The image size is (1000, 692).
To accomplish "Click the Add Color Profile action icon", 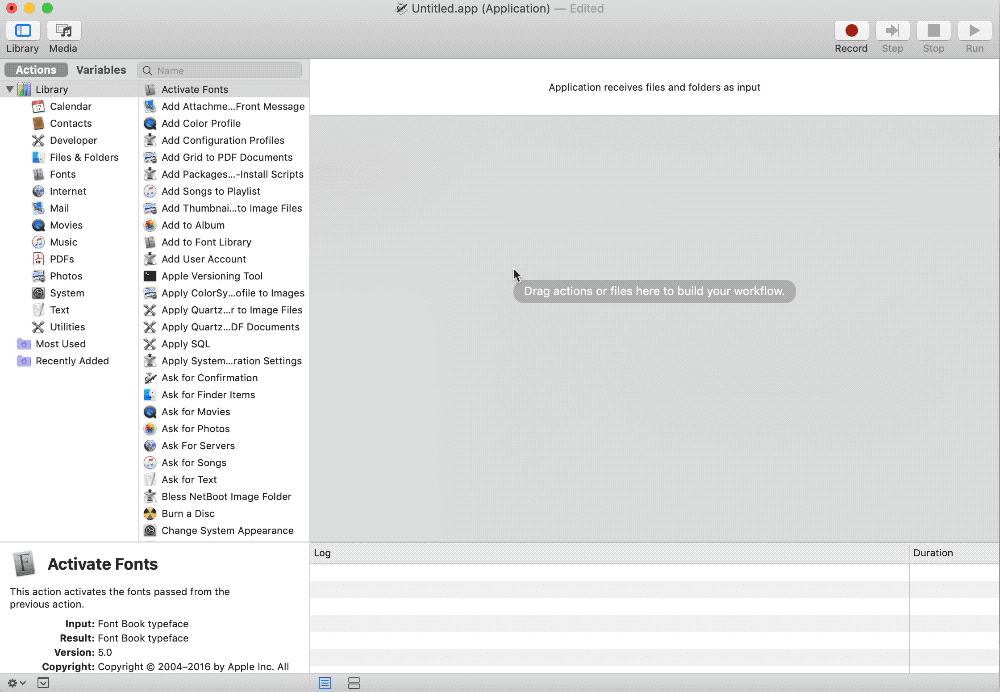I will [150, 124].
